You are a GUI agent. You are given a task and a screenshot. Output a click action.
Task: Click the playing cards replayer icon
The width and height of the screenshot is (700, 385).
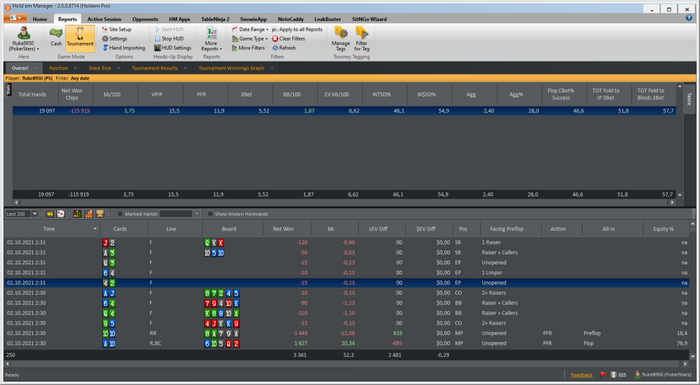pyautogui.click(x=61, y=214)
